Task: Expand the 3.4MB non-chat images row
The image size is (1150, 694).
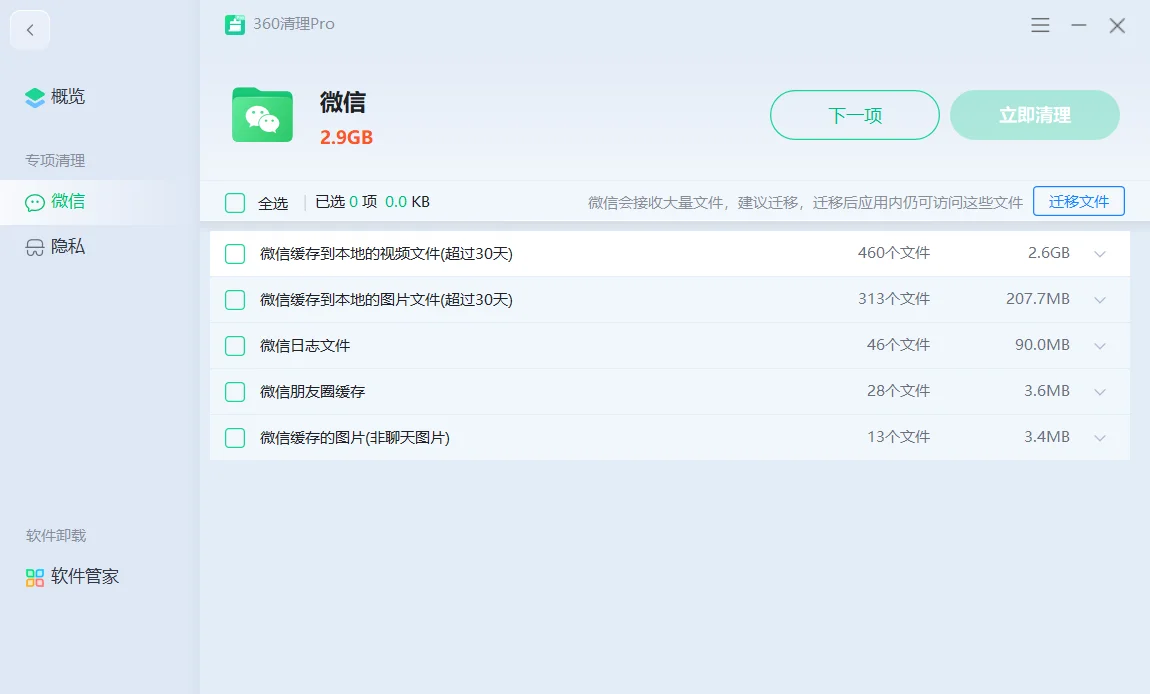Action: point(1100,438)
